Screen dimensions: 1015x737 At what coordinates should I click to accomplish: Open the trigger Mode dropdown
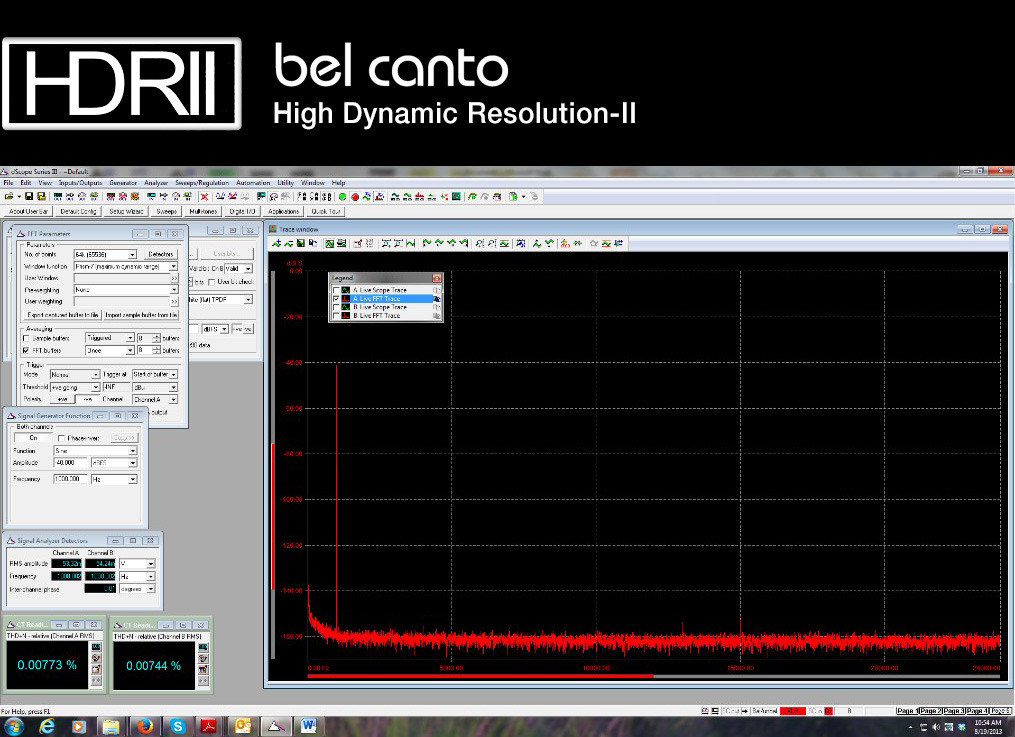point(96,375)
